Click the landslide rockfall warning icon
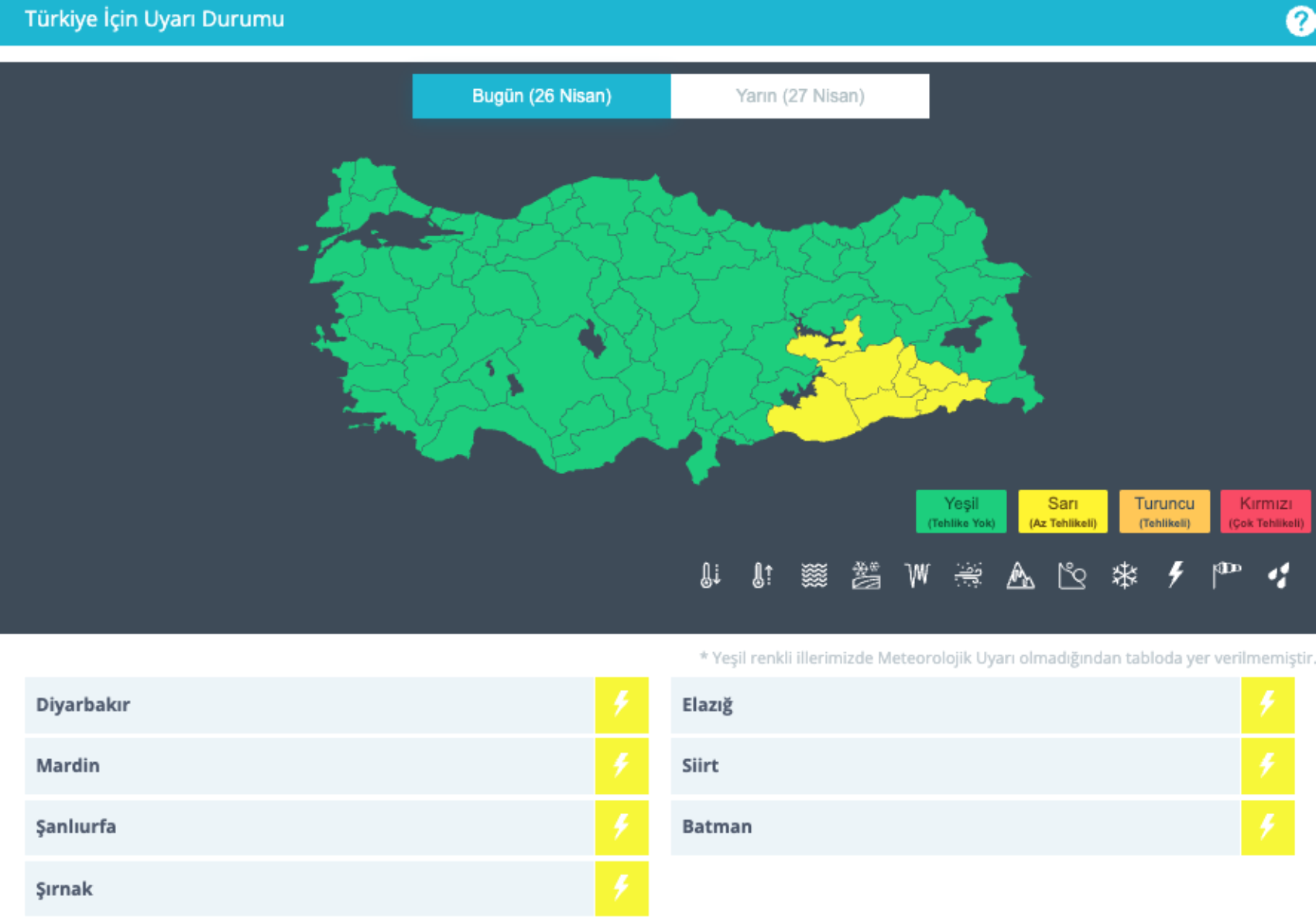This screenshot has width=1316, height=924. pos(1072,575)
